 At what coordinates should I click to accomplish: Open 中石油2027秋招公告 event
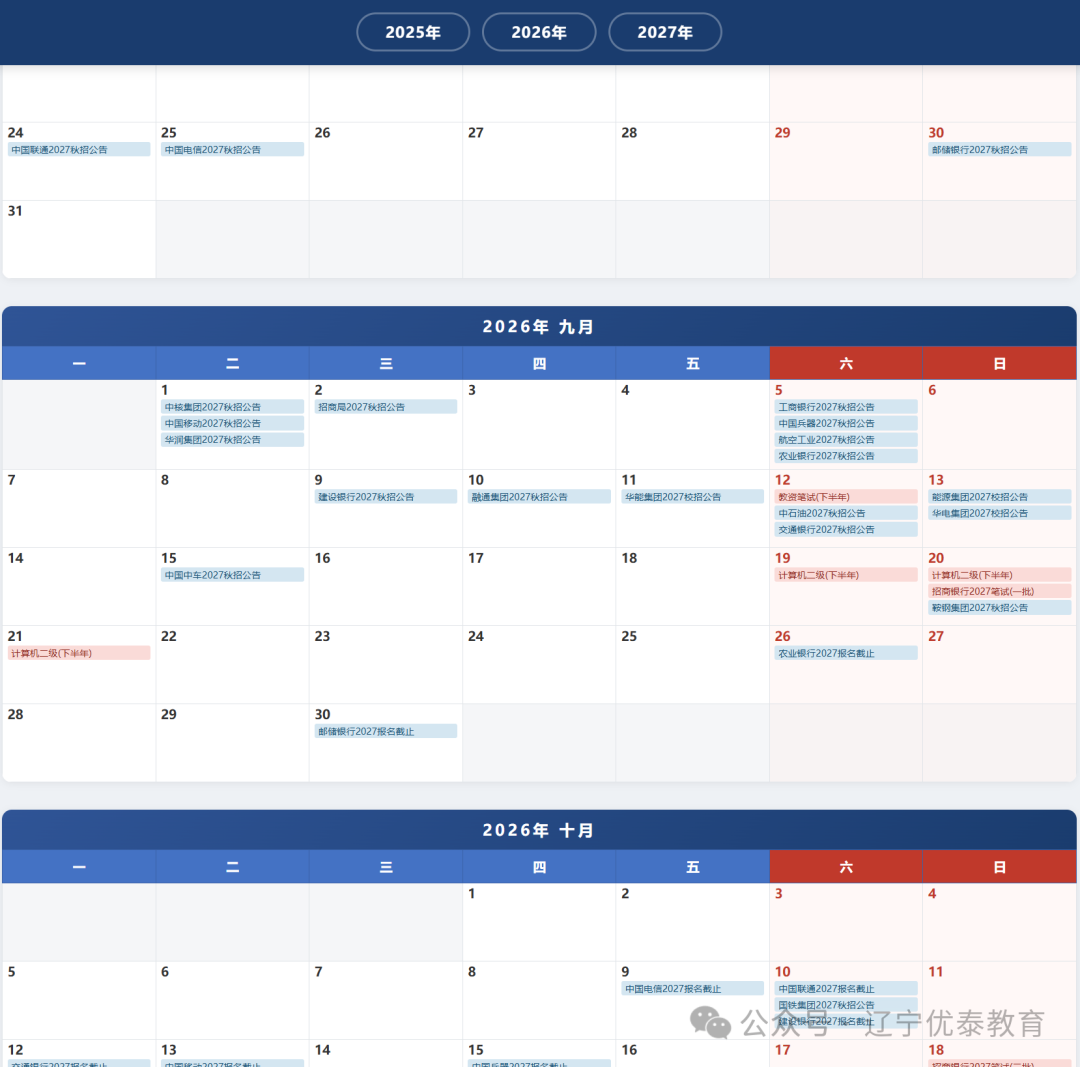847,513
